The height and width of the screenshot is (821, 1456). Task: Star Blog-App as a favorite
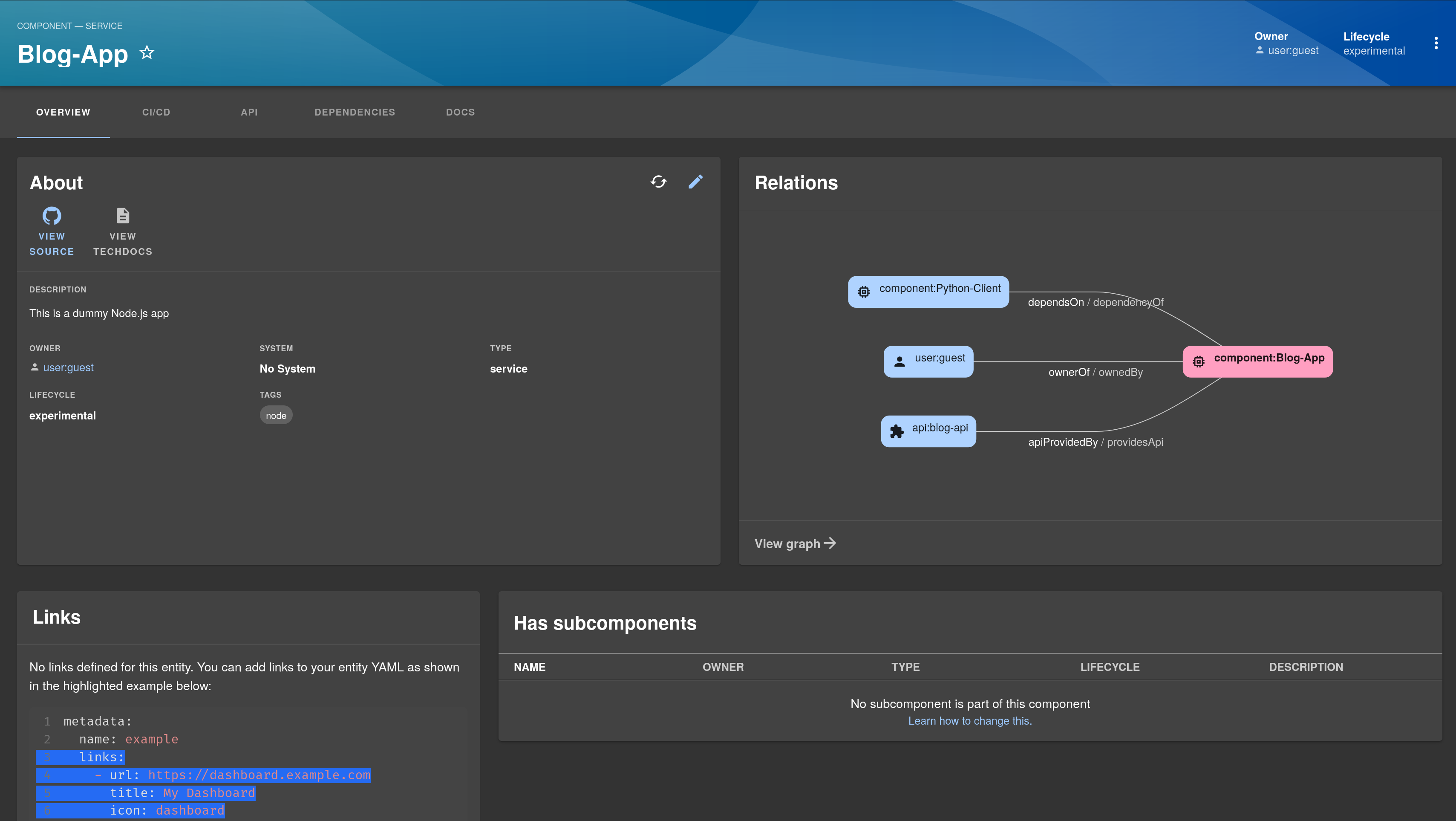click(147, 53)
